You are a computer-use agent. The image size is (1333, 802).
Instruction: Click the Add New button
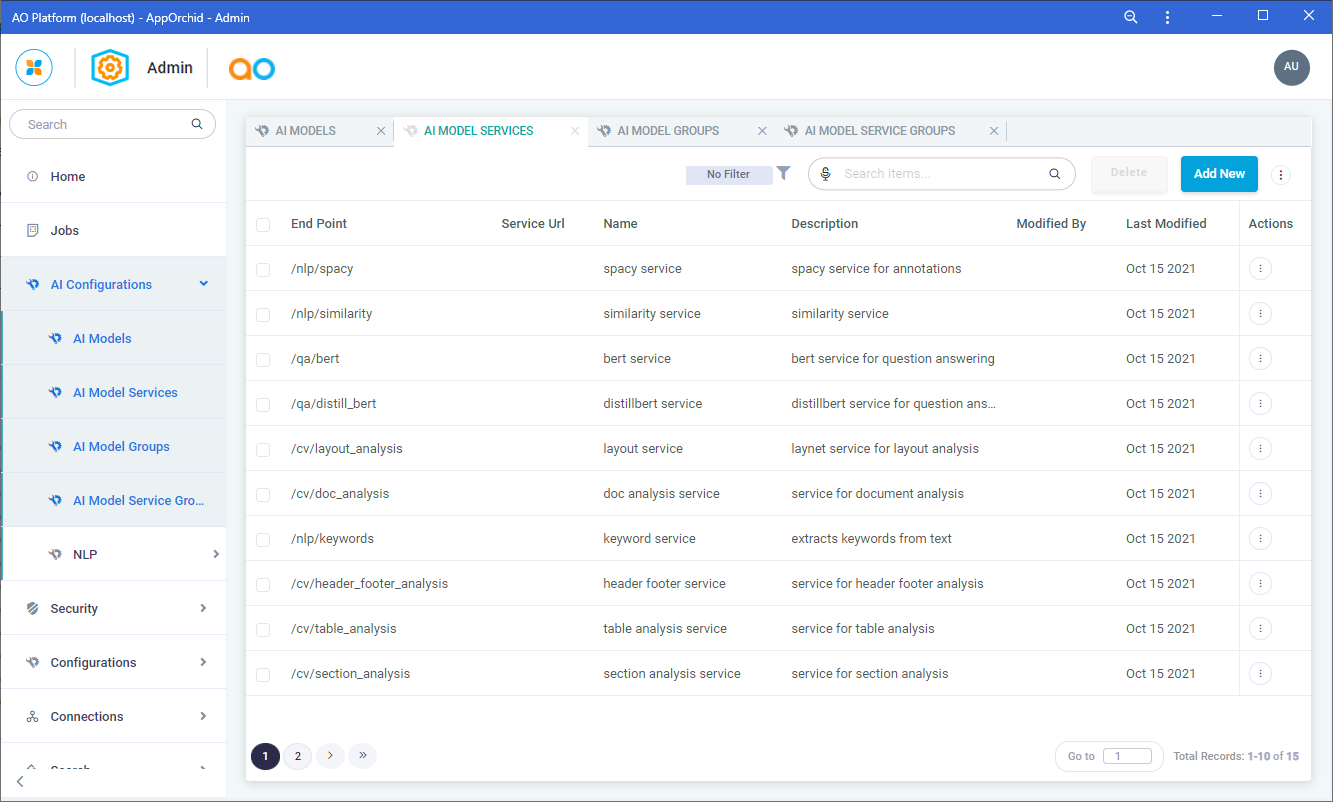click(x=1218, y=174)
